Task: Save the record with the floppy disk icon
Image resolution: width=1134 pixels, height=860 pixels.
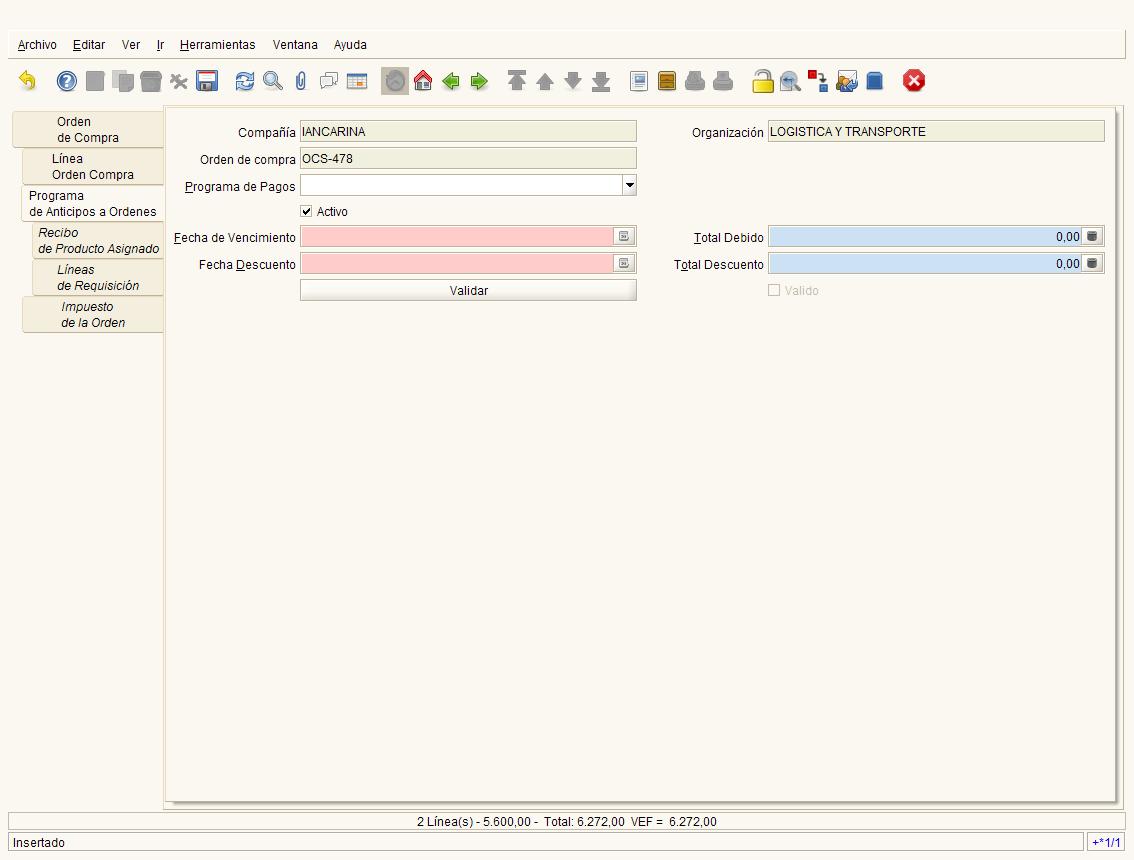Action: 207,80
